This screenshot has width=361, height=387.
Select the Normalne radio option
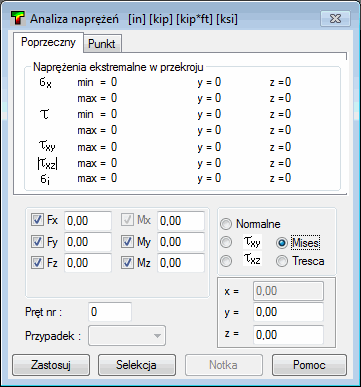pos(226,224)
